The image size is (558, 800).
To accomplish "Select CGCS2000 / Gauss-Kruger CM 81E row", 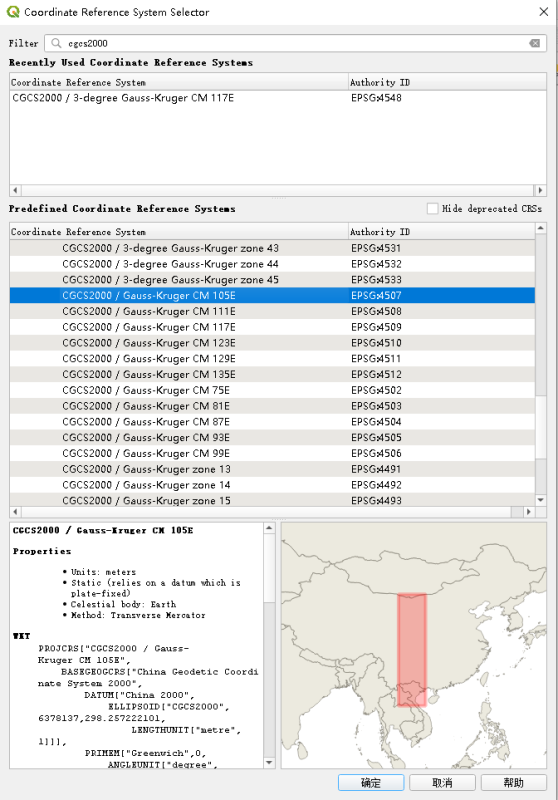I will (x=272, y=406).
